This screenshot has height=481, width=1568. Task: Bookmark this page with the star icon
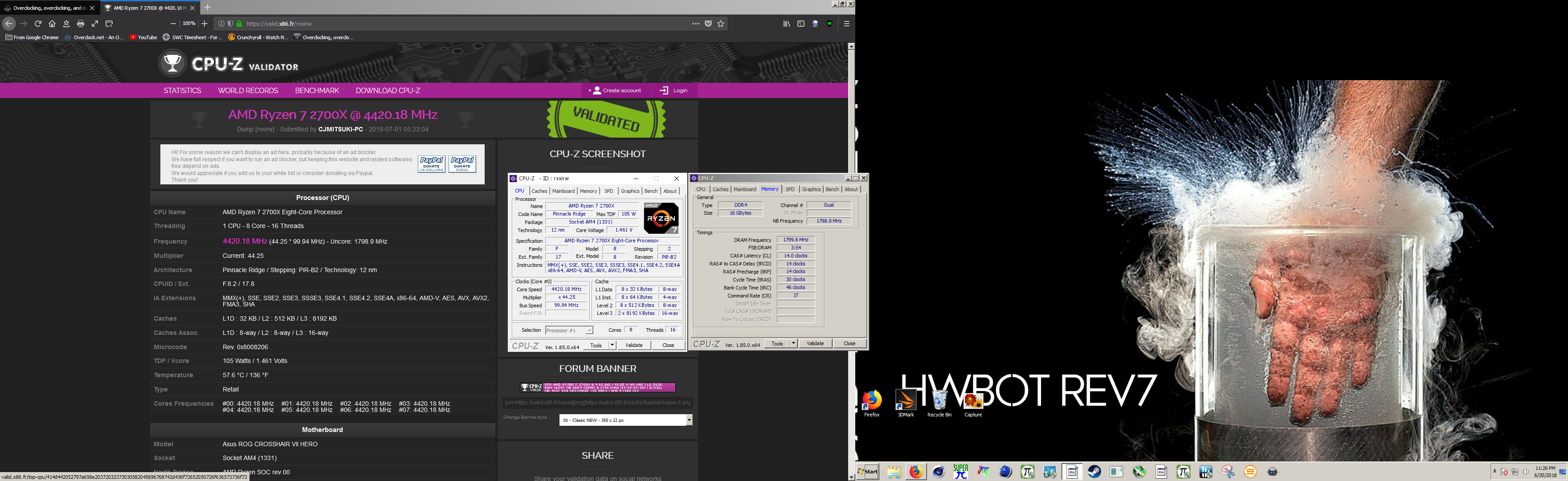(x=721, y=24)
